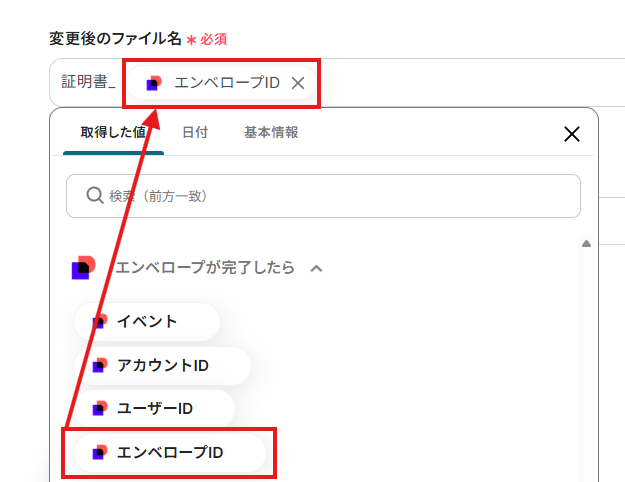The image size is (625, 482).
Task: Click the scrollbar up arrow
Action: [x=587, y=243]
